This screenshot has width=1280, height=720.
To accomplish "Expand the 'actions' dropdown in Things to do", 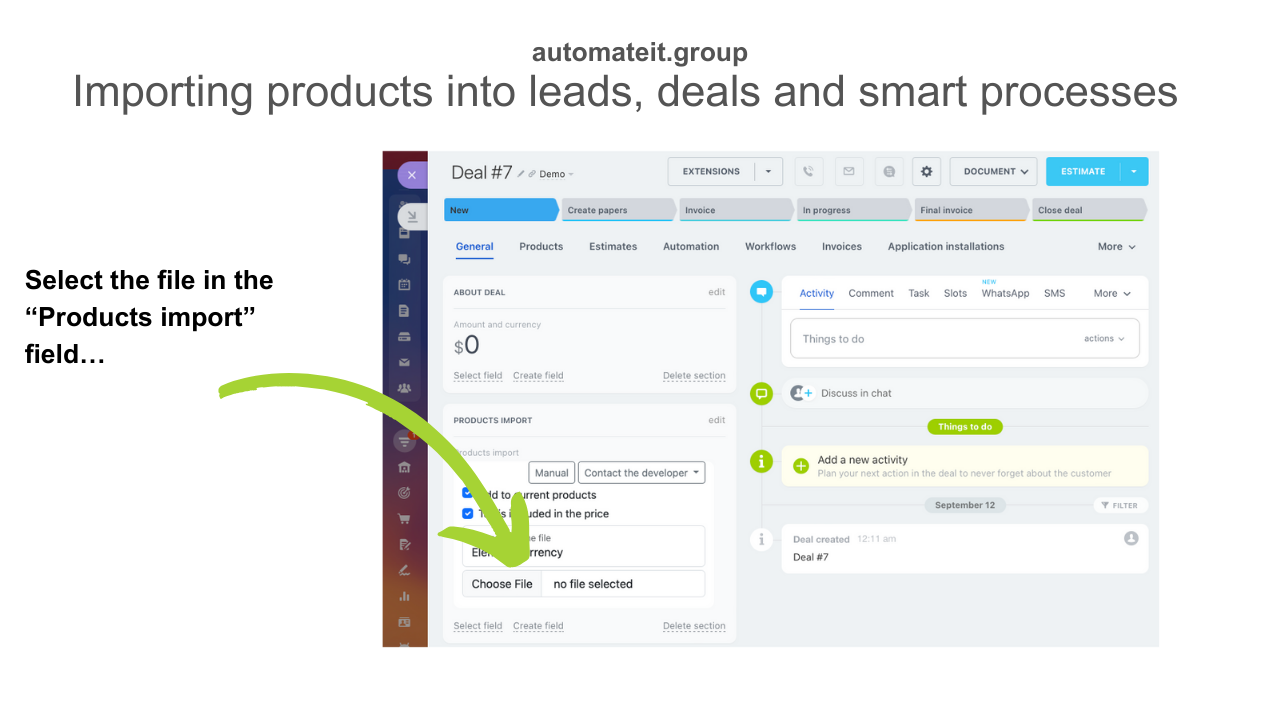I will 1104,339.
